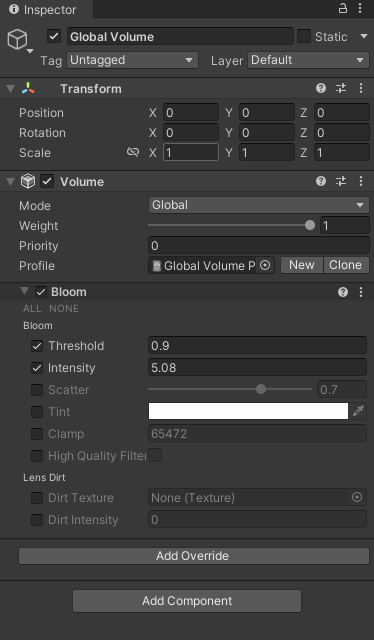This screenshot has width=374, height=640.
Task: Click the Dirt Intensity value field
Action: (x=257, y=520)
